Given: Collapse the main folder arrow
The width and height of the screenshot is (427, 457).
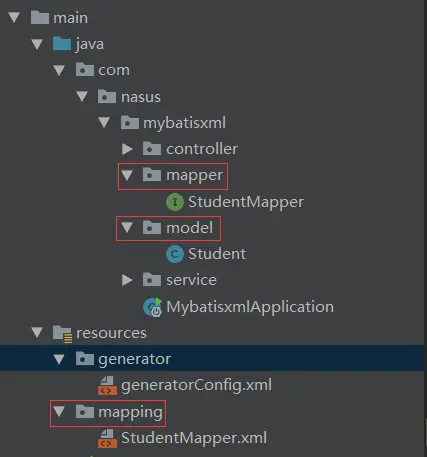Looking at the screenshot, I should click(14, 17).
